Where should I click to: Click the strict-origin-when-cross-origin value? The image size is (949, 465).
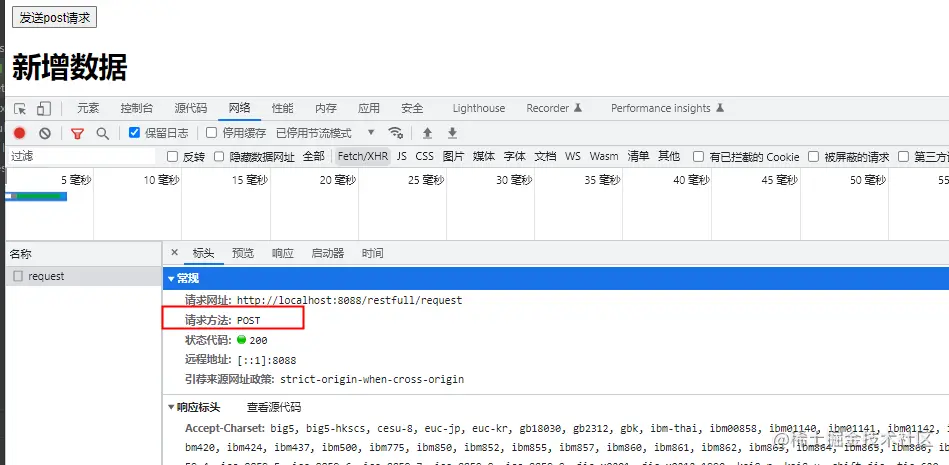pos(372,380)
